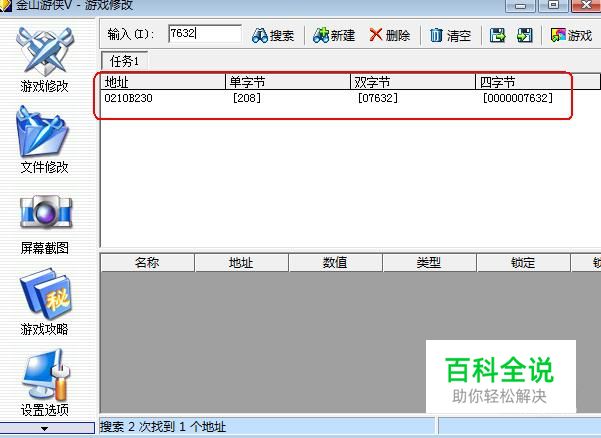Click the 锁定 column header
This screenshot has height=438, width=601.
[523, 262]
